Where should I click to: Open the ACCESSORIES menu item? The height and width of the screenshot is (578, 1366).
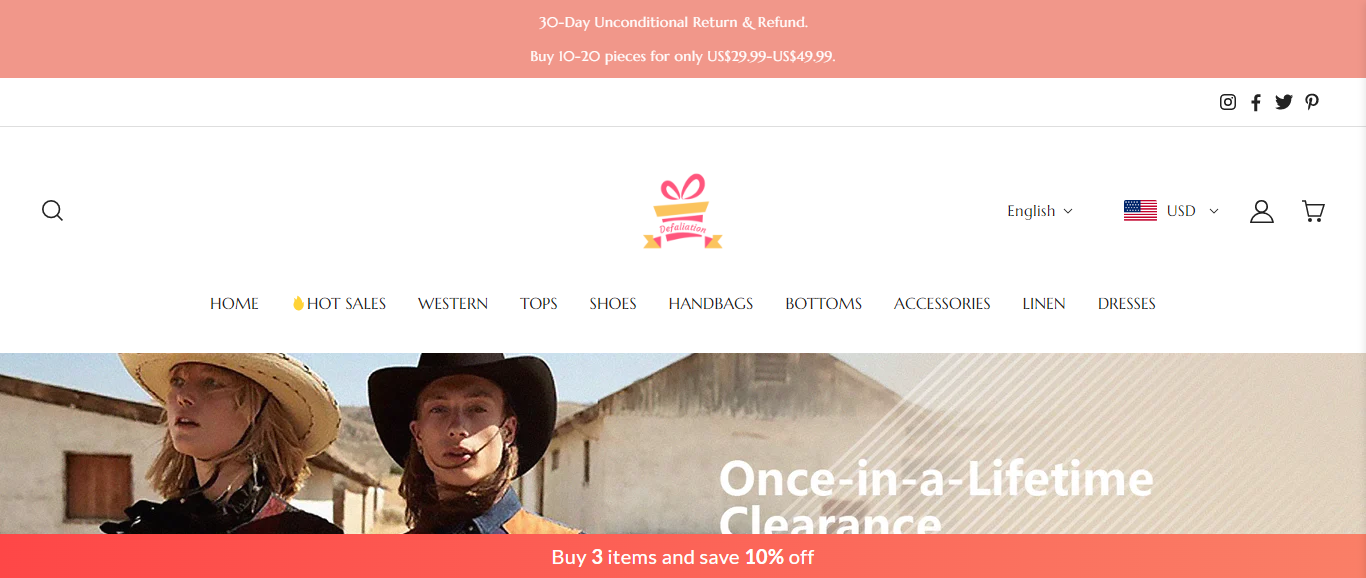[x=942, y=304]
